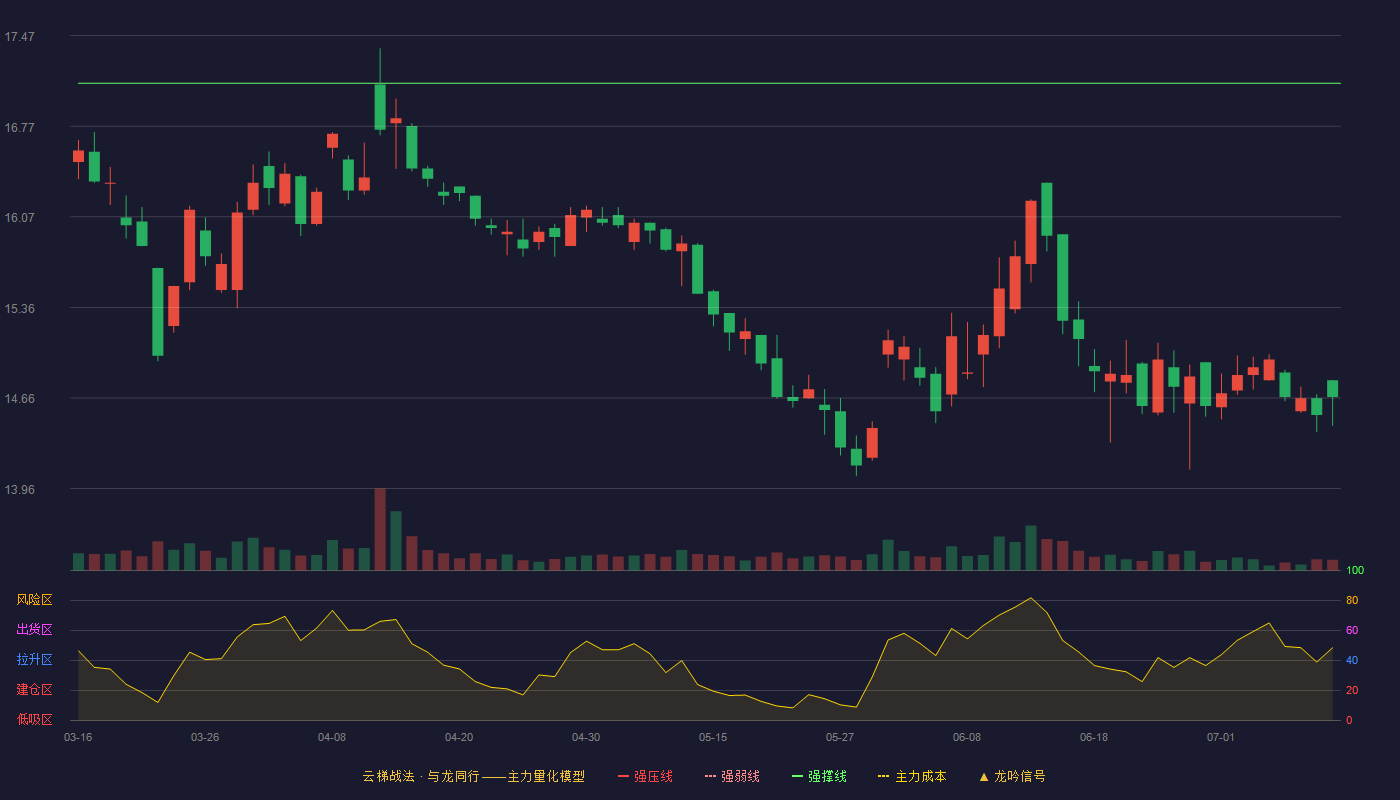Click the 拉升区 zone label

pyautogui.click(x=34, y=660)
